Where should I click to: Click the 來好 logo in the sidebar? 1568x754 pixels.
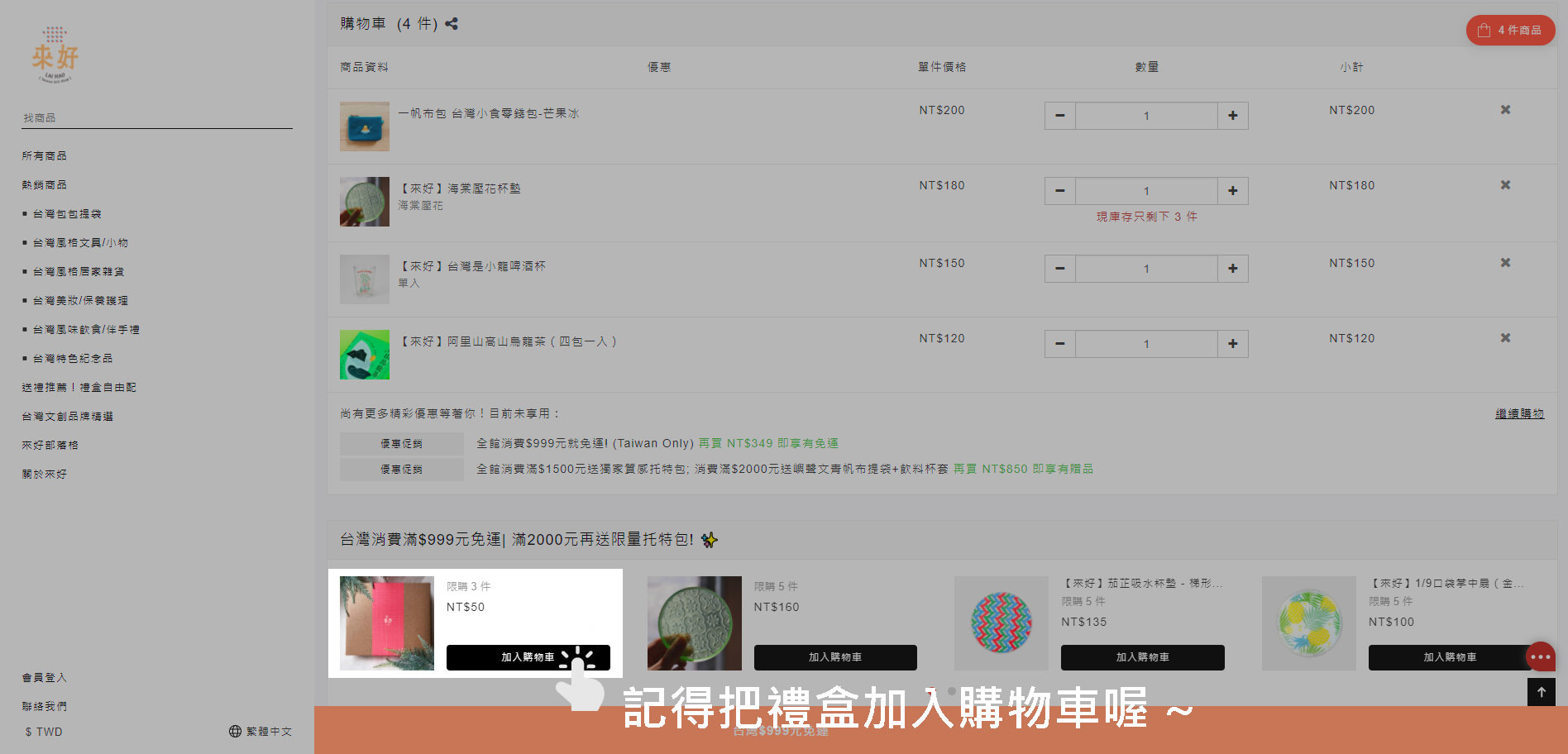pos(55,55)
